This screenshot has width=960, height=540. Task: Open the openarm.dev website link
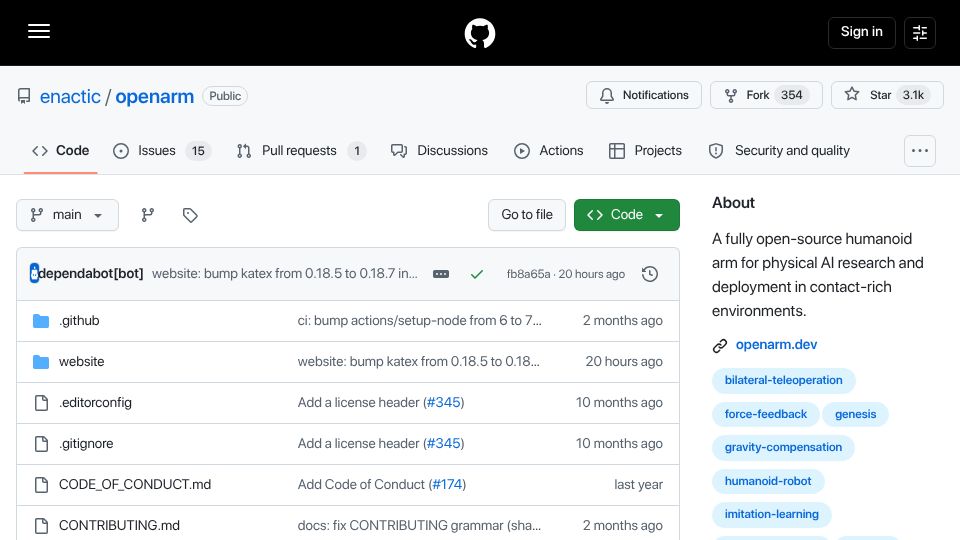point(776,345)
